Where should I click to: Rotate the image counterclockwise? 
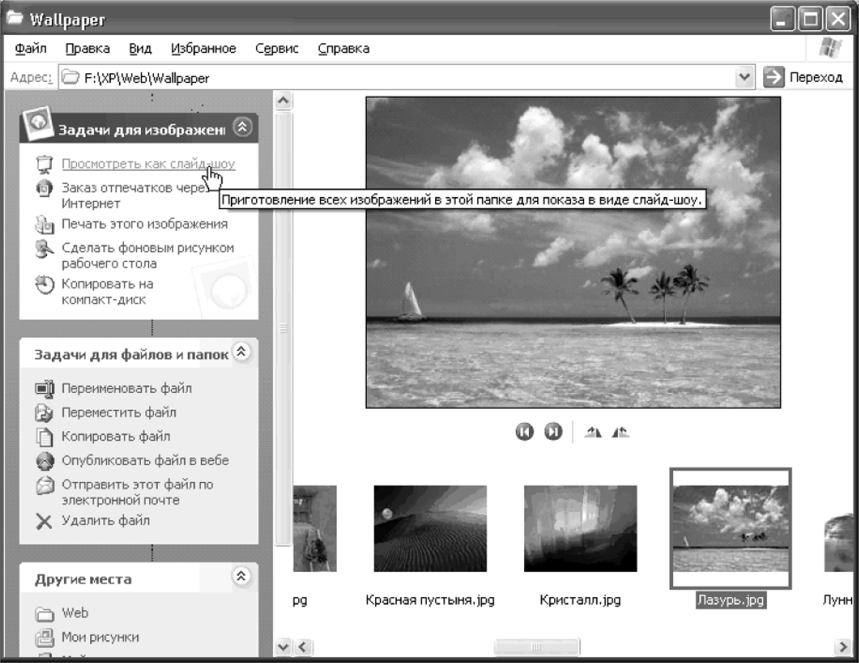click(621, 432)
